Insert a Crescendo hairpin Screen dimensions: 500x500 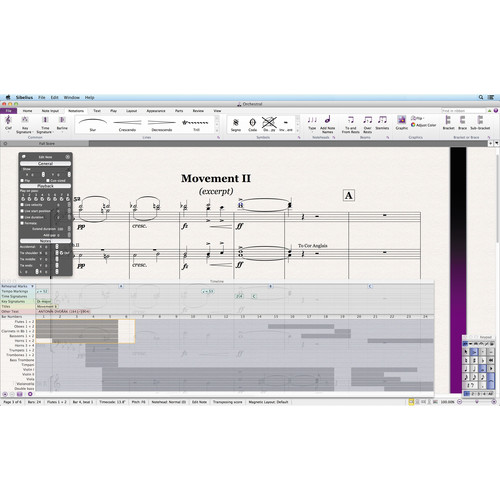[x=127, y=124]
